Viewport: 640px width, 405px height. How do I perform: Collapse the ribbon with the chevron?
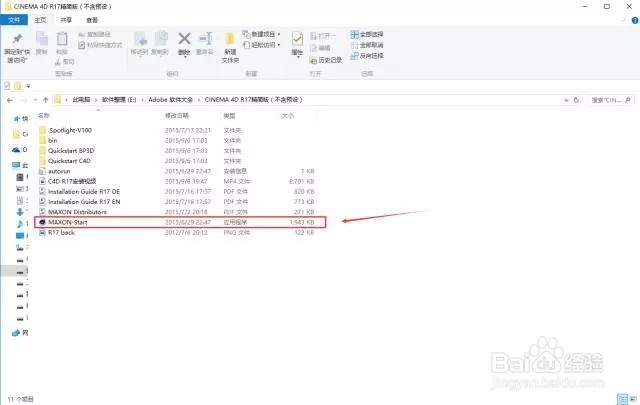624,20
